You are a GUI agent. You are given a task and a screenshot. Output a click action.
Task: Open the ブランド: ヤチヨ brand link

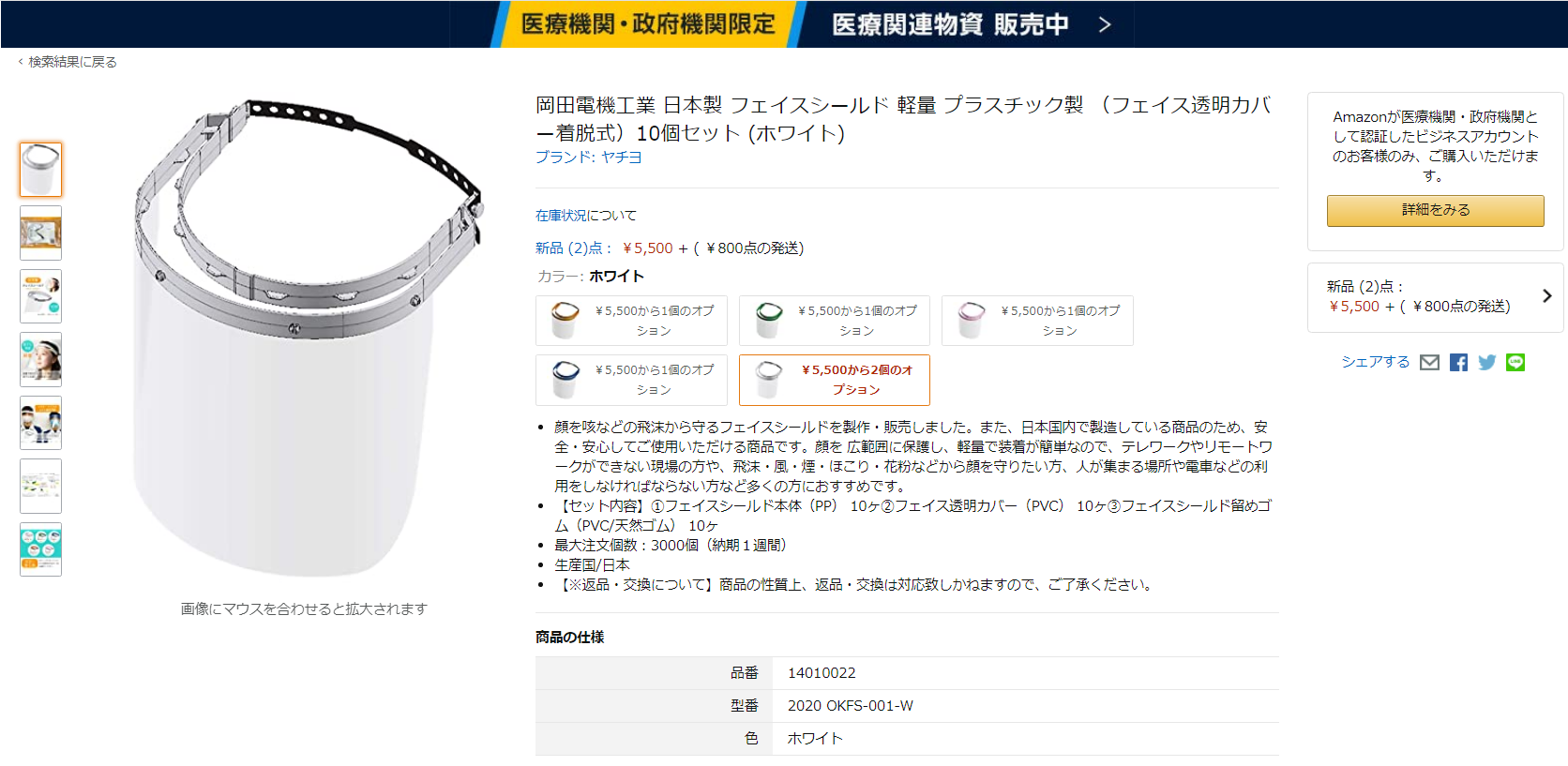tap(589, 158)
